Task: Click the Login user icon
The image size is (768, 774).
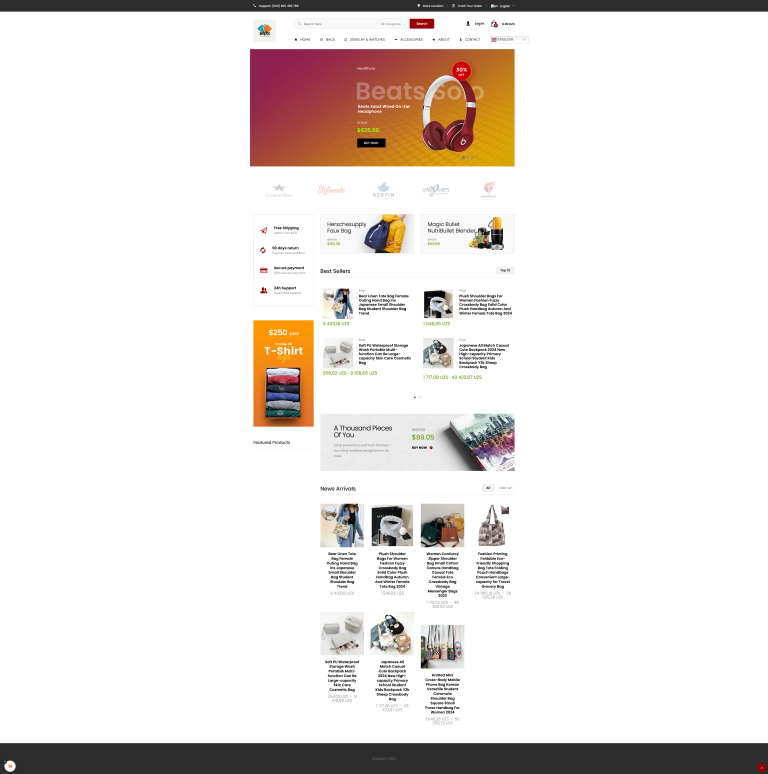Action: [468, 24]
